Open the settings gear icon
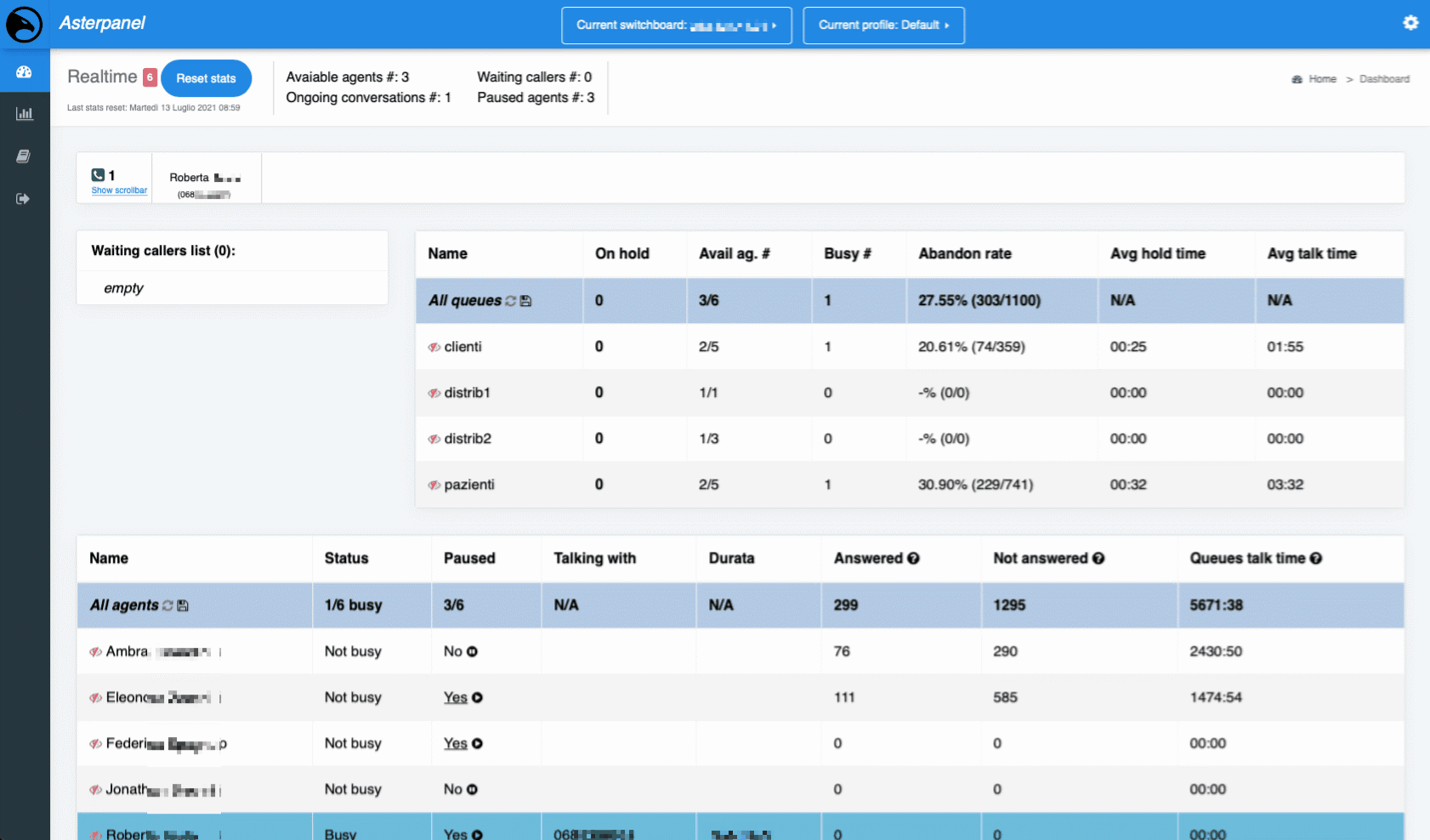This screenshot has width=1430, height=840. (x=1410, y=23)
